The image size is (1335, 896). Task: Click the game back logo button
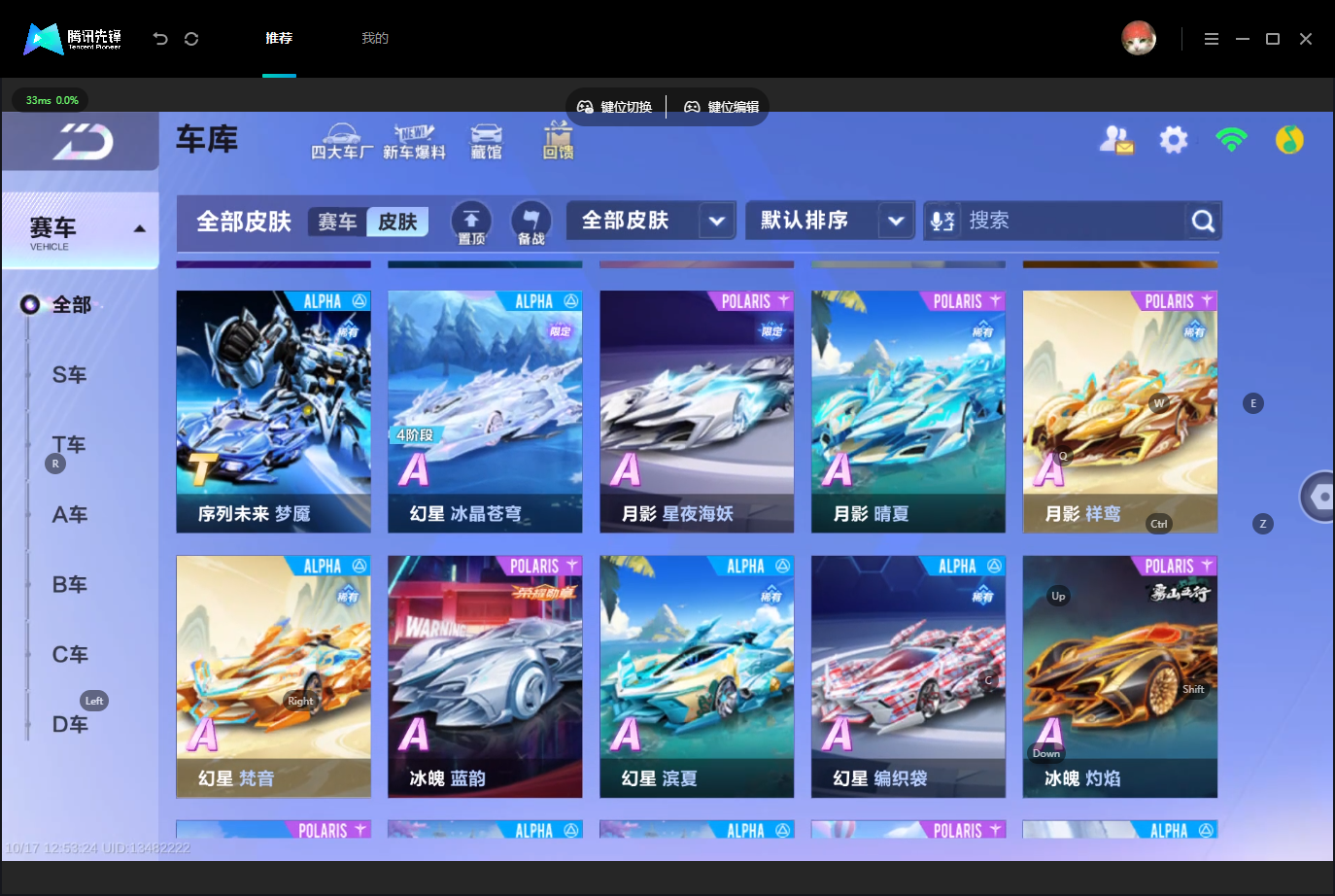click(x=83, y=142)
